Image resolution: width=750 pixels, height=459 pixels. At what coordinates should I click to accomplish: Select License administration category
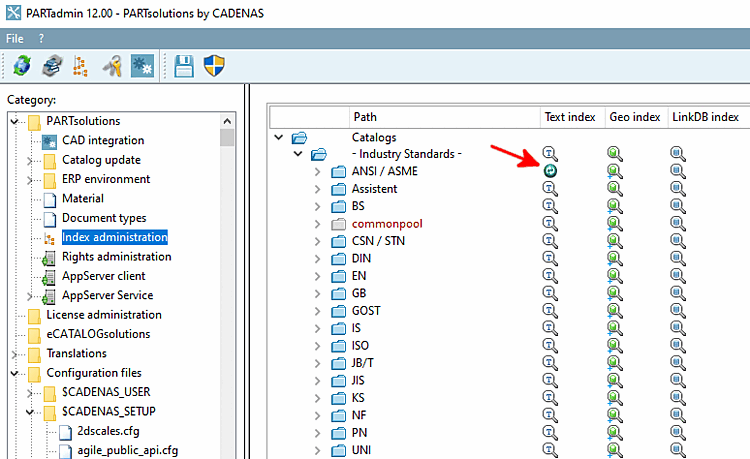point(104,315)
